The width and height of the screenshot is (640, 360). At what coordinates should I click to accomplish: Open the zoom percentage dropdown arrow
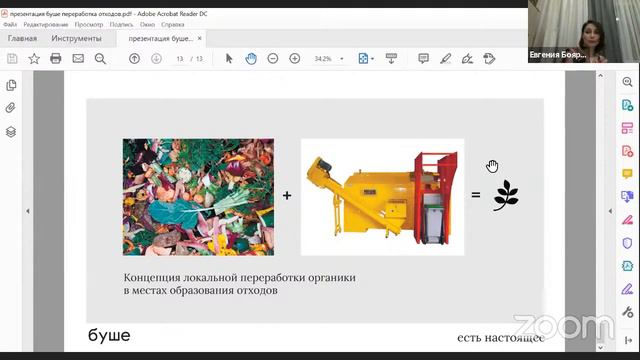click(342, 59)
